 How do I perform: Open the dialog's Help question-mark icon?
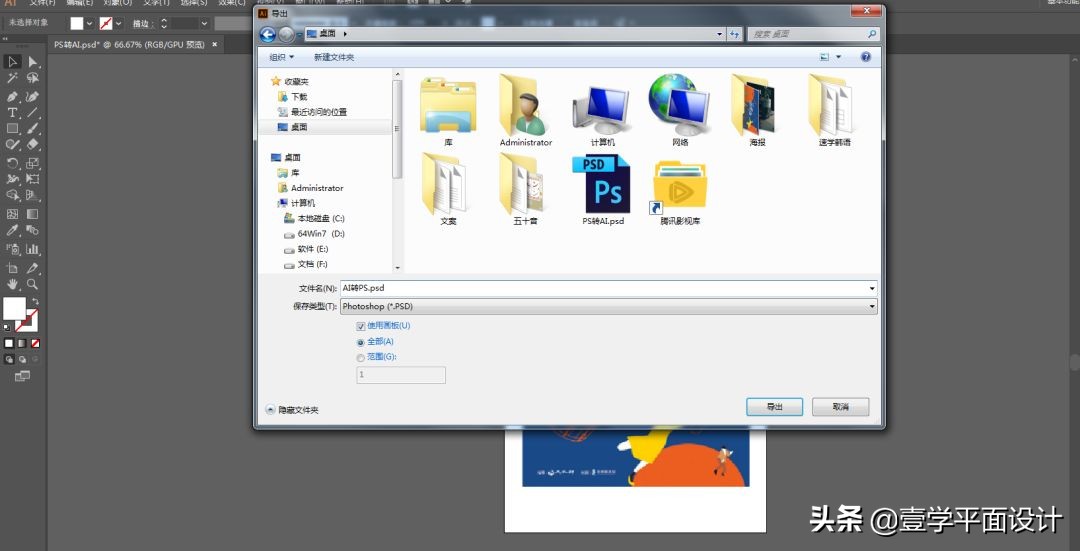pos(866,57)
